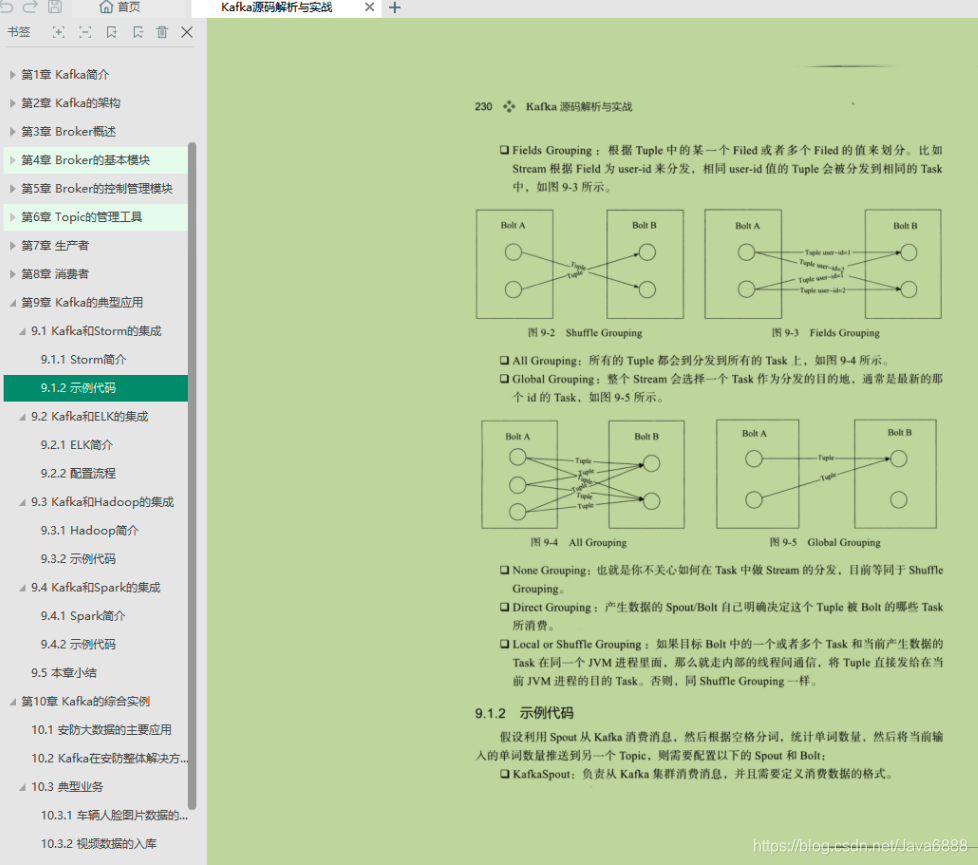Go to 9.3 Kafka和Hadoop的集成
Image resolution: width=978 pixels, height=865 pixels.
(102, 502)
